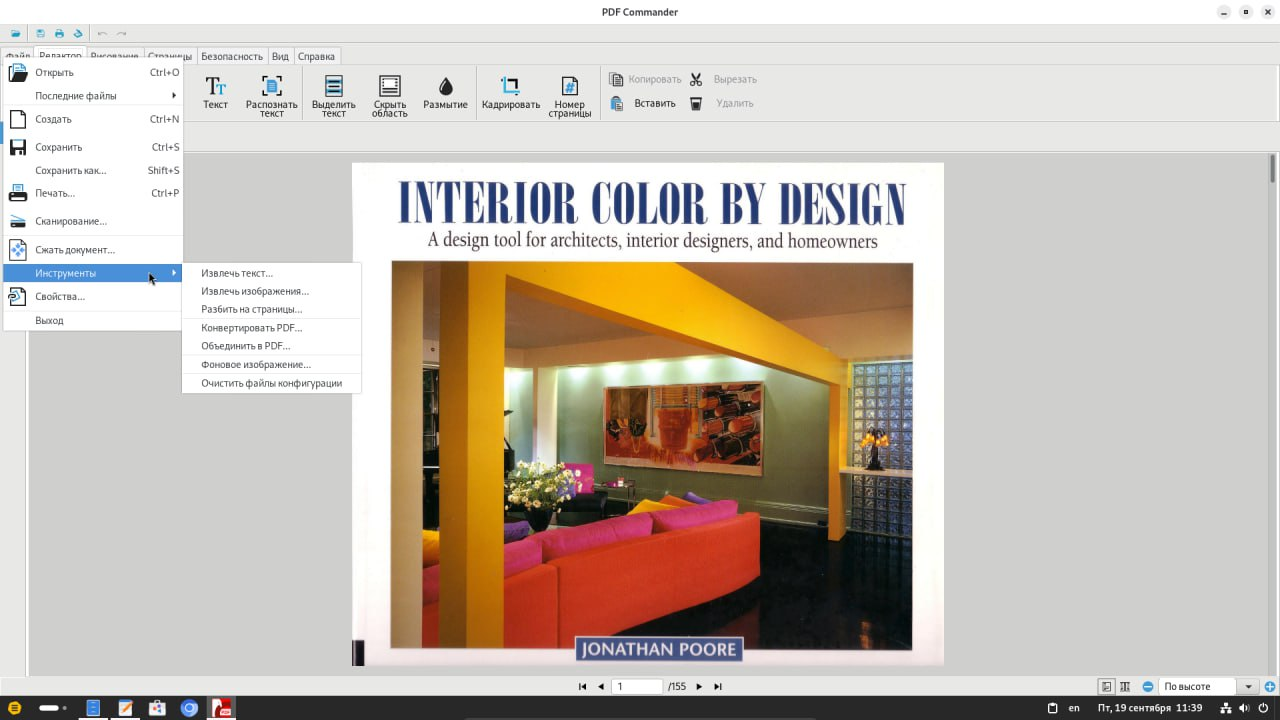Toggle the two-page view mode button
The image size is (1280, 720).
(1125, 687)
